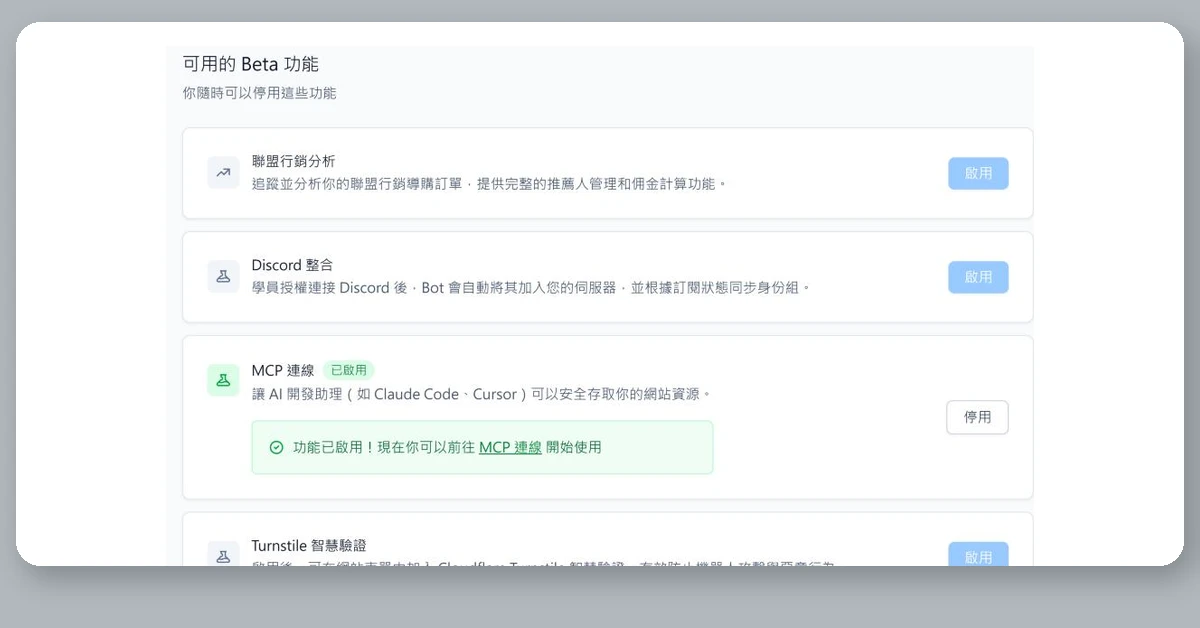
Task: Open the MCP 連線 link in the success notice
Action: coord(510,447)
